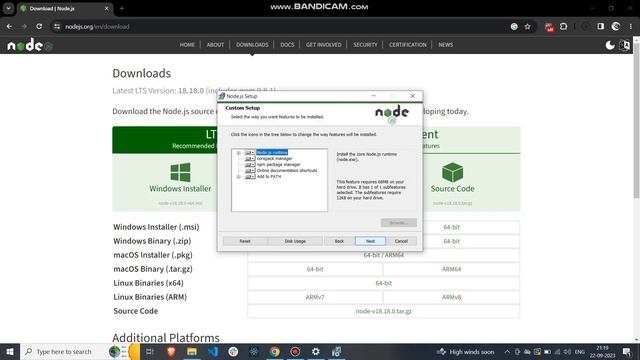
Task: Download macOS Binary ARM64 tar.gz
Action: (451, 269)
